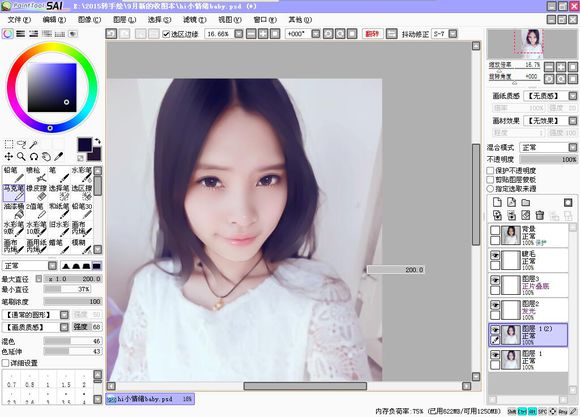This screenshot has width=580, height=417.
Task: Select the zoom magnifier tool
Action: click(21, 157)
